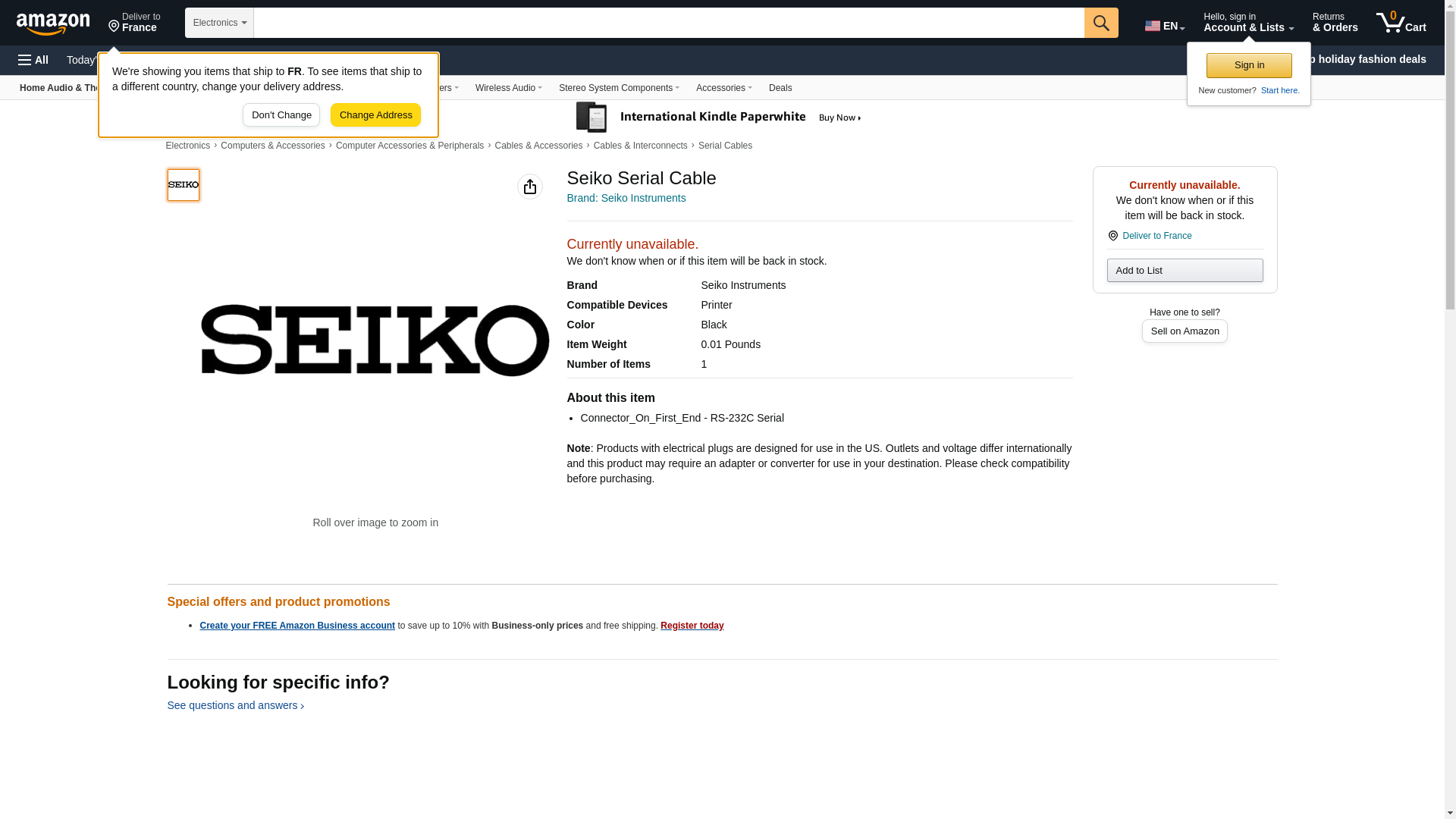Open the Brand: Seiko Instruments link
Viewport: 1456px width, 819px height.
click(626, 198)
